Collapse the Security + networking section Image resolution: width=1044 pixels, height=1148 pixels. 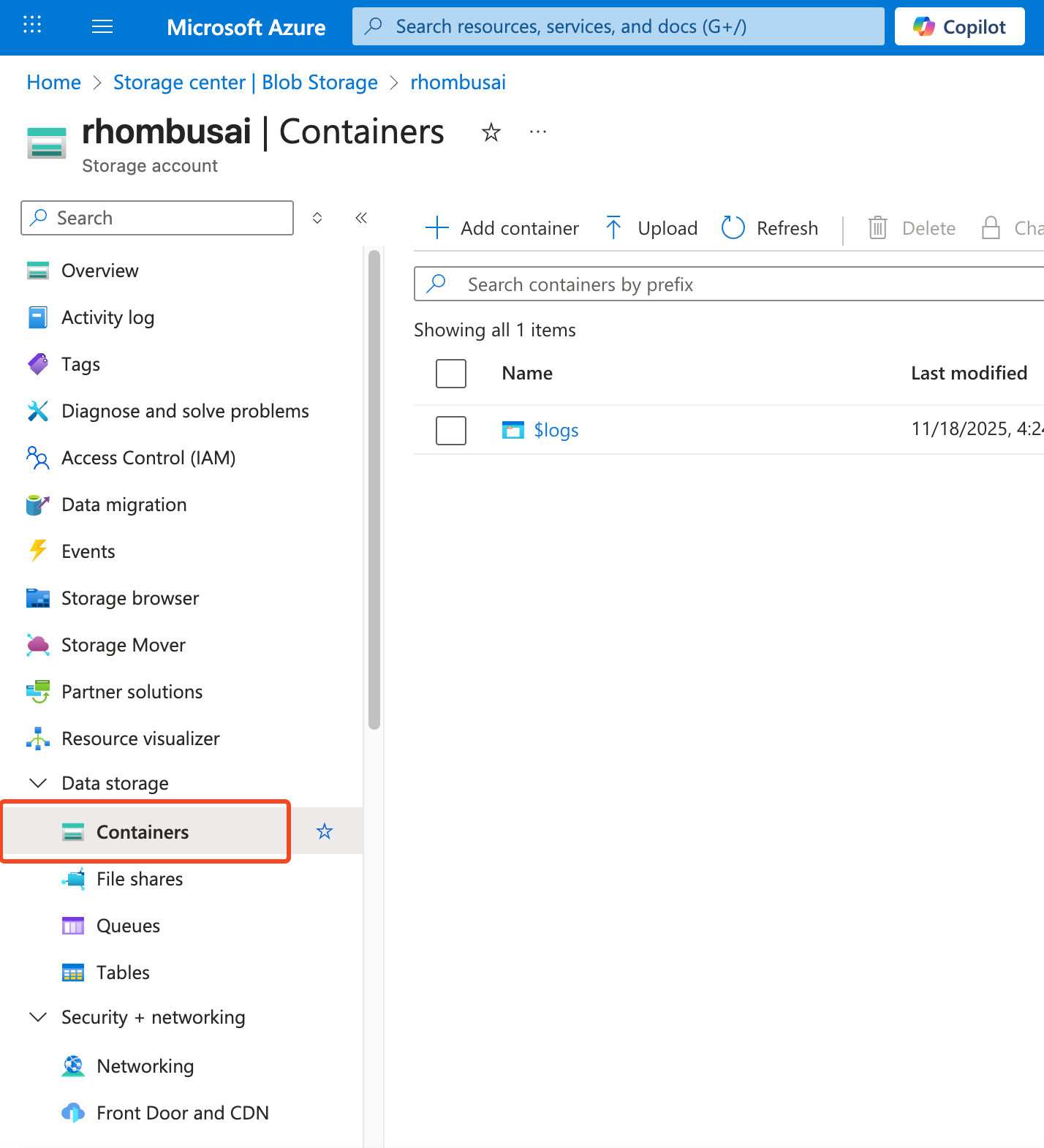(38, 1017)
